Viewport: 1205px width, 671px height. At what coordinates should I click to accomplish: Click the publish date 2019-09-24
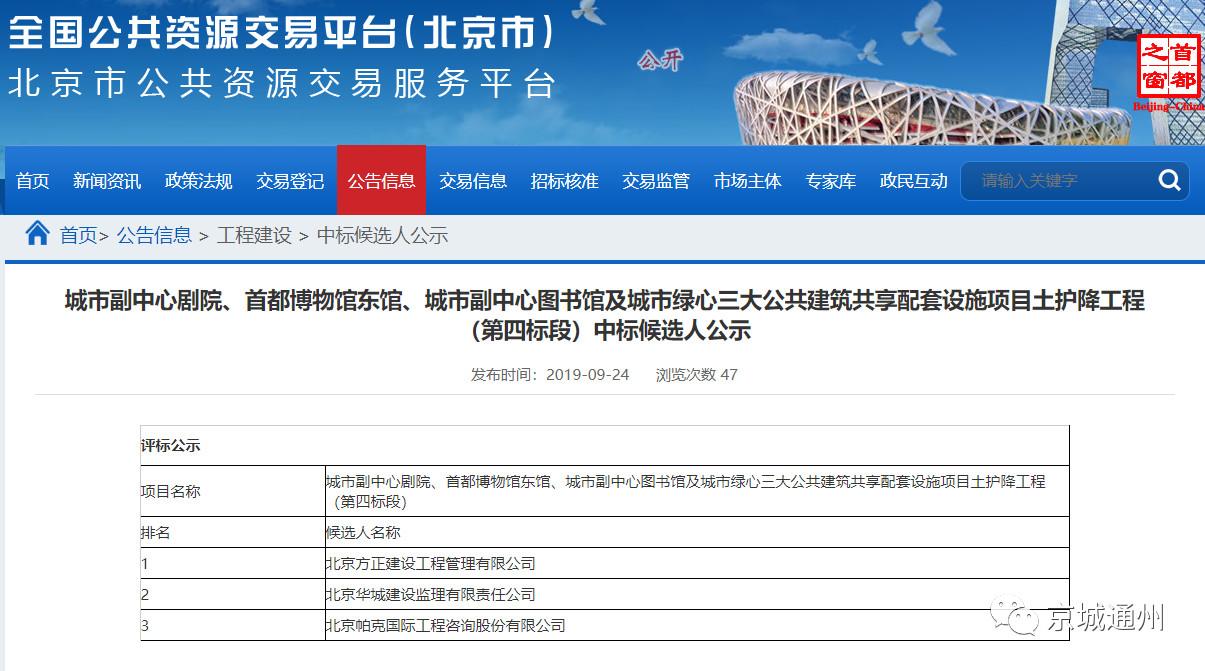coord(588,375)
